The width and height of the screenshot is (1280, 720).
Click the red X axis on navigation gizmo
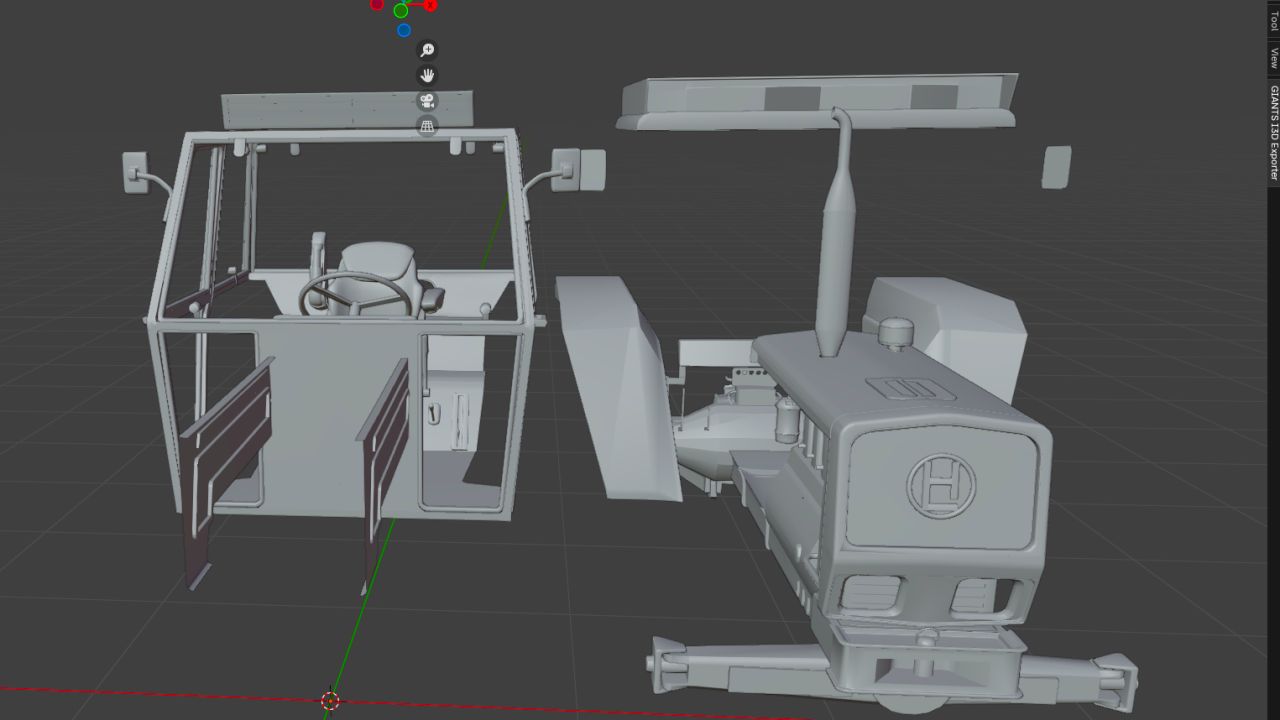[x=430, y=5]
